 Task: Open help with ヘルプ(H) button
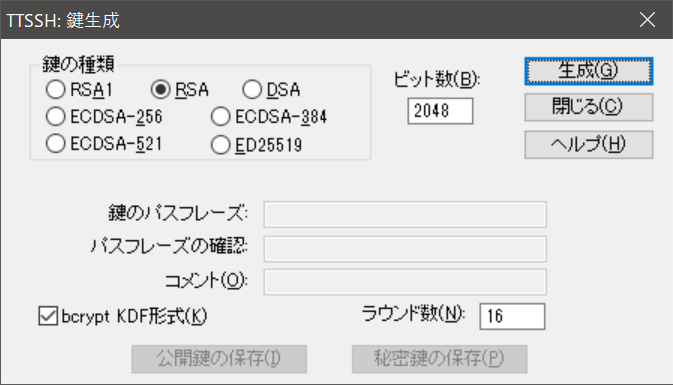[x=588, y=145]
